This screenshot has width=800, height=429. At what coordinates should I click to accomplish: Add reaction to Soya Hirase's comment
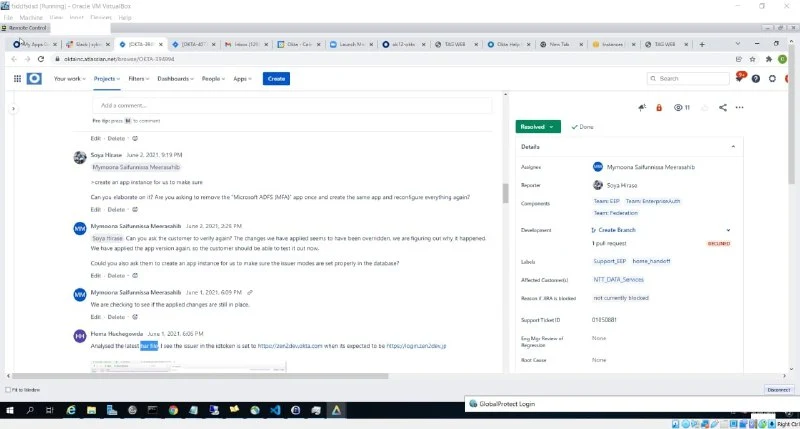[135, 210]
